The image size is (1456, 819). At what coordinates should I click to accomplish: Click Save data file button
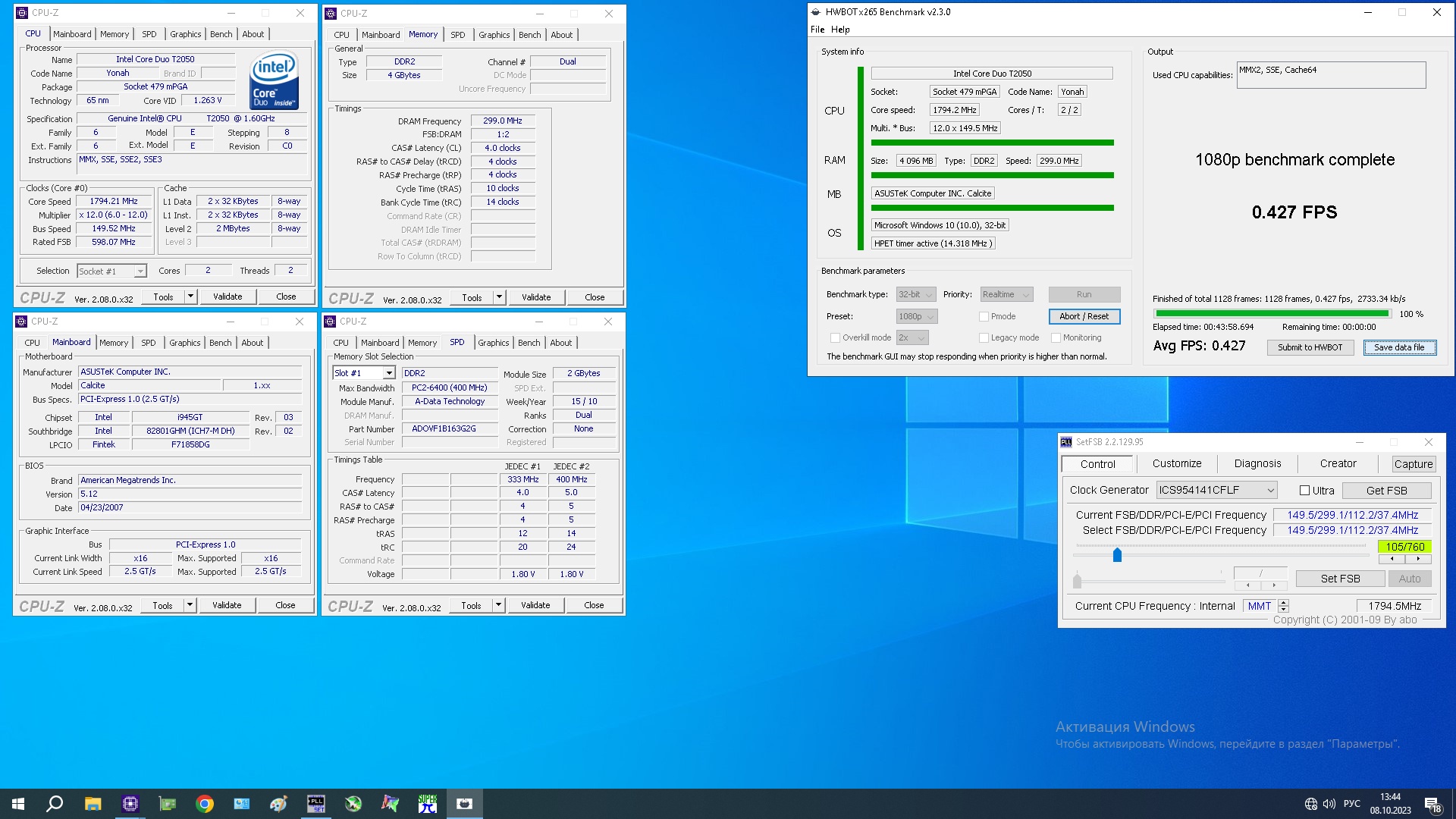(x=1399, y=347)
